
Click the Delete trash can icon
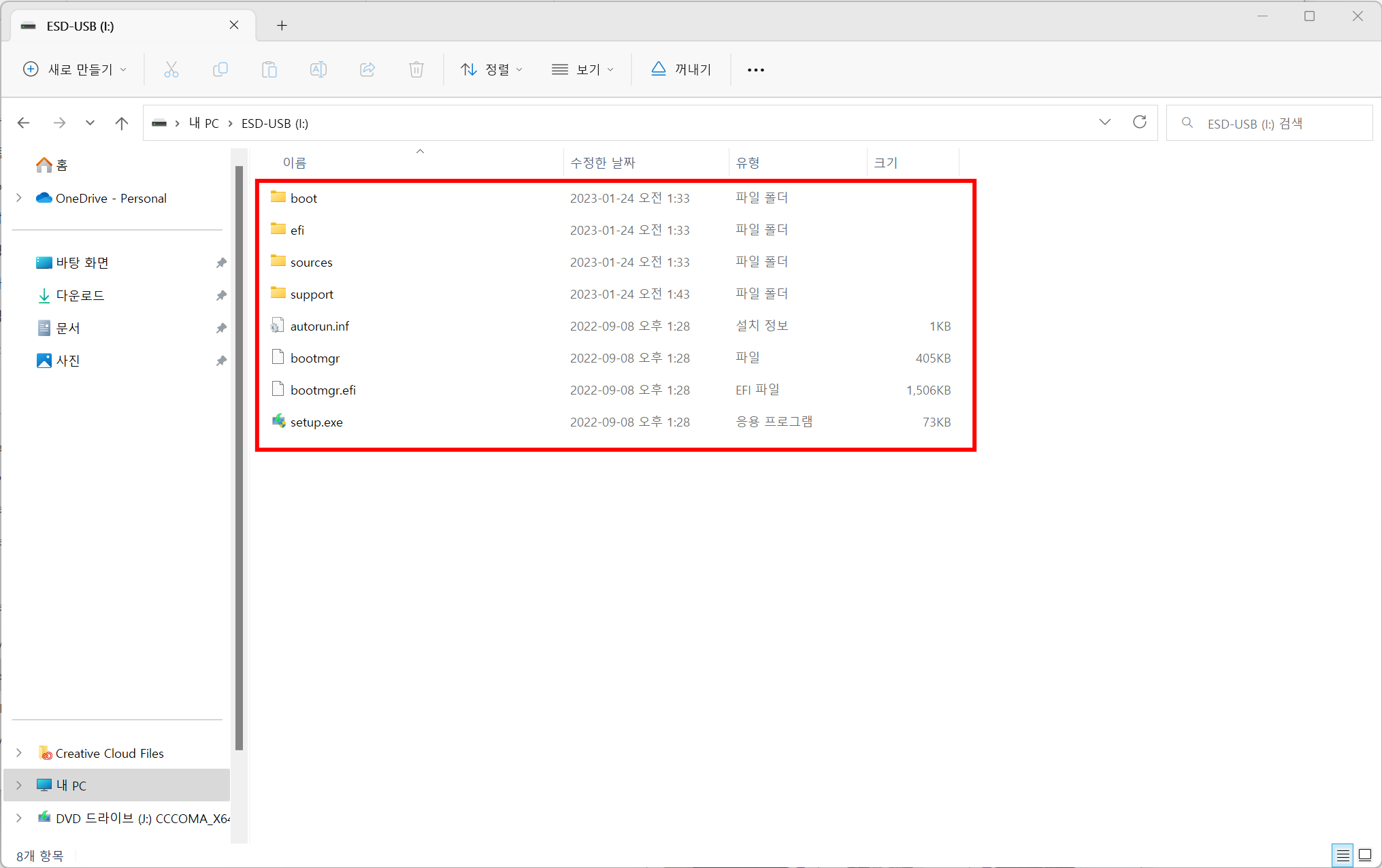416,69
